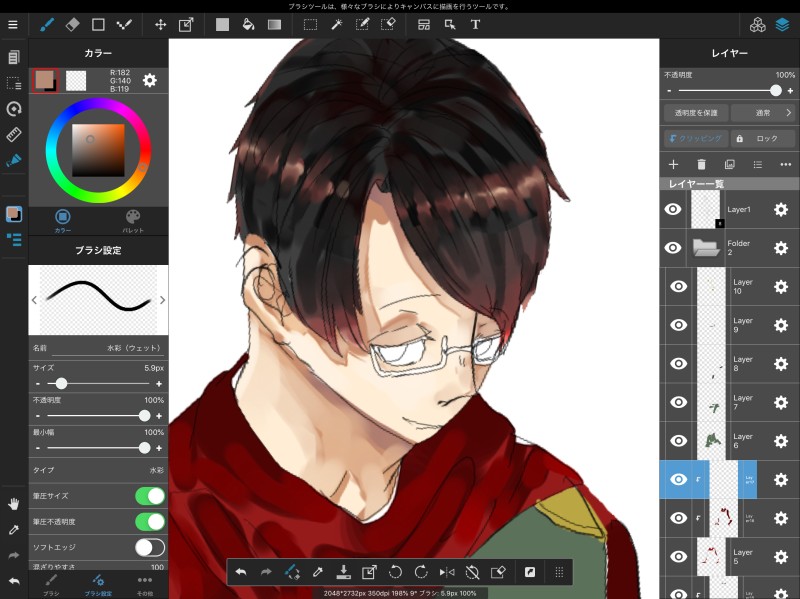This screenshot has width=800, height=599.
Task: Open the hamburger main menu
Action: tap(13, 24)
